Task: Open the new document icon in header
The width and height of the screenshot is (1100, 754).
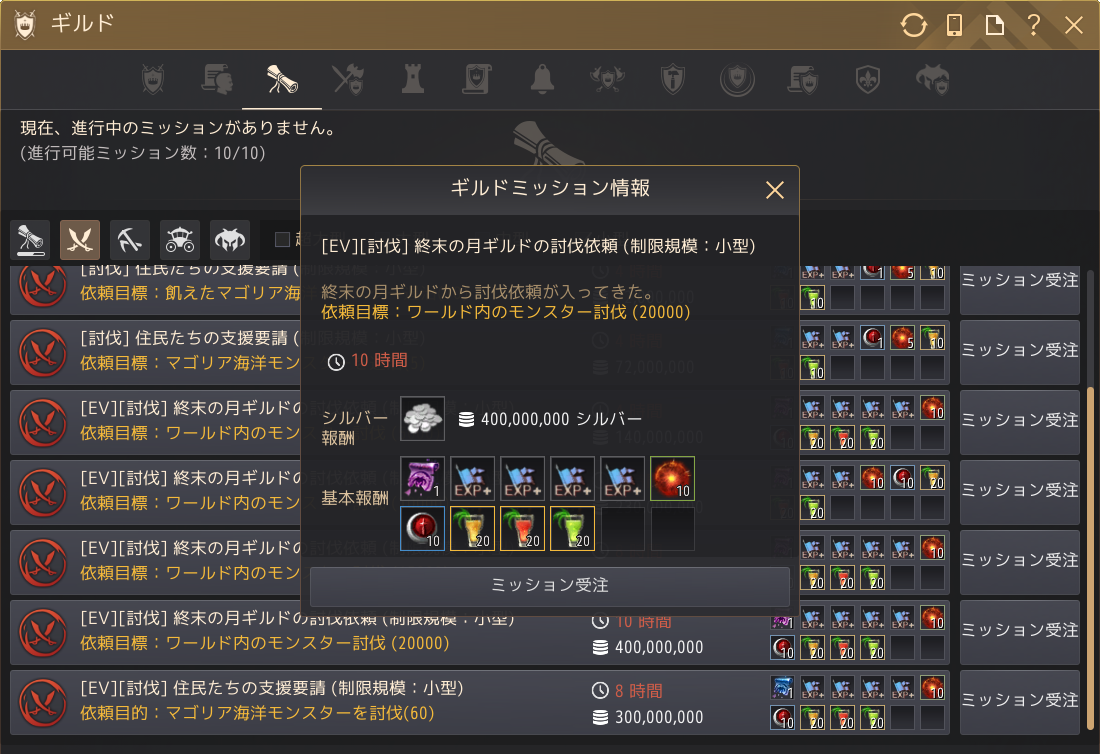Action: click(994, 25)
